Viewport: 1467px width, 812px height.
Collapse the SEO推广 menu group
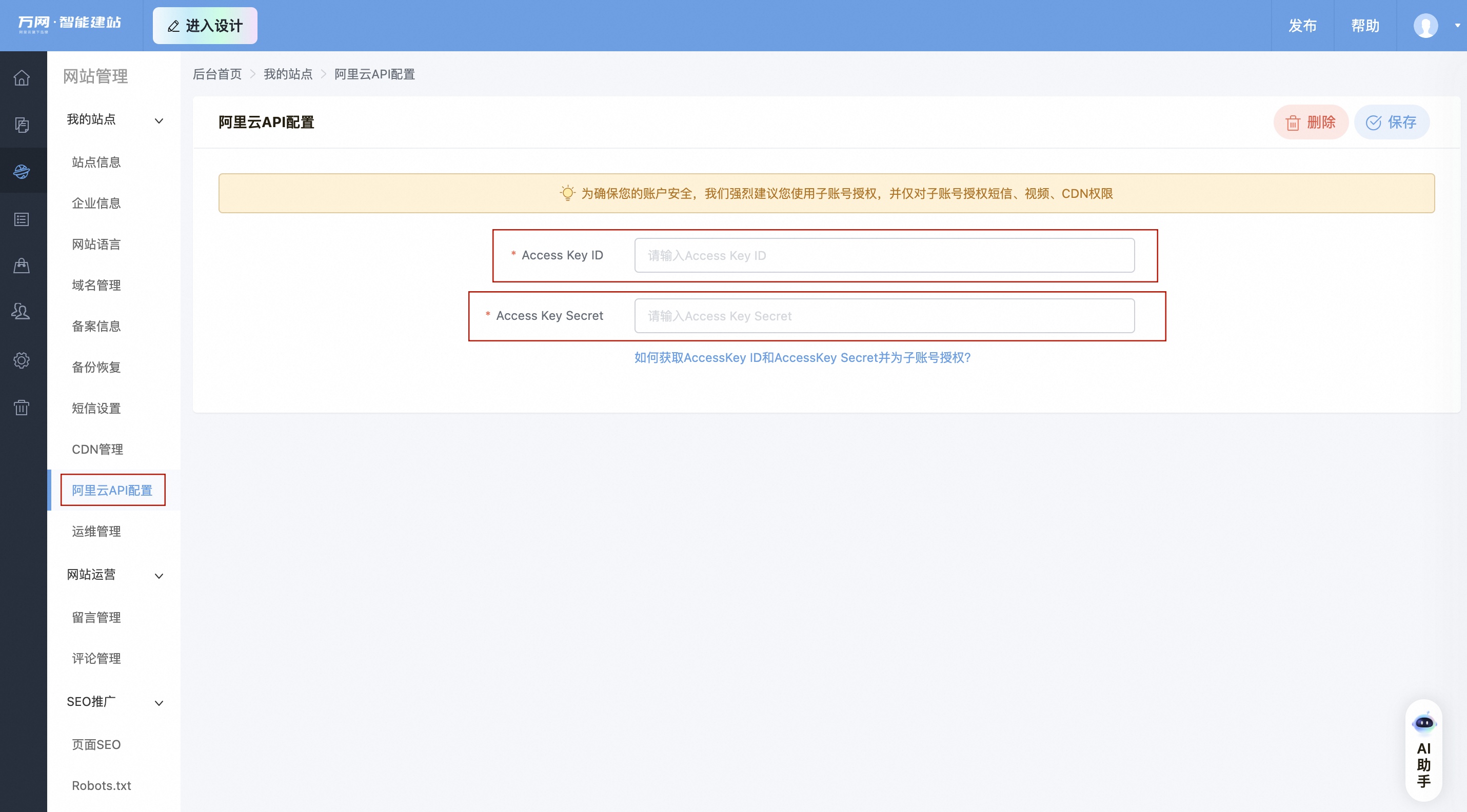159,703
